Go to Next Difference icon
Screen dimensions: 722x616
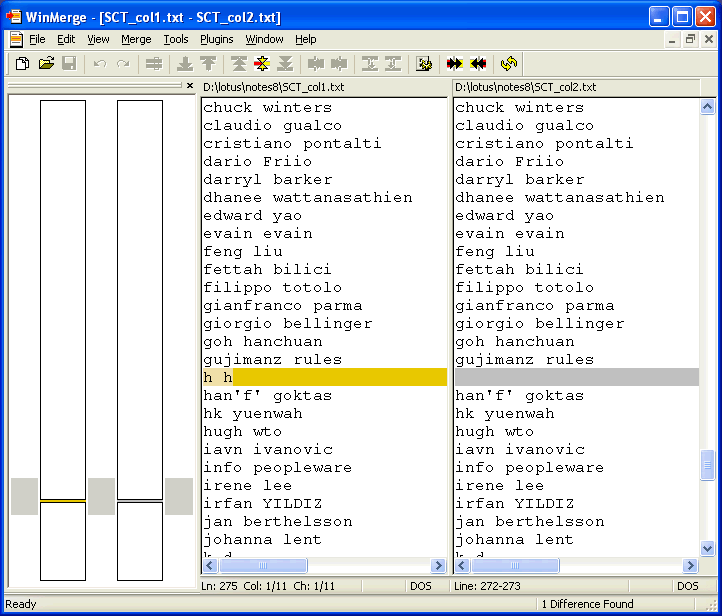(185, 64)
